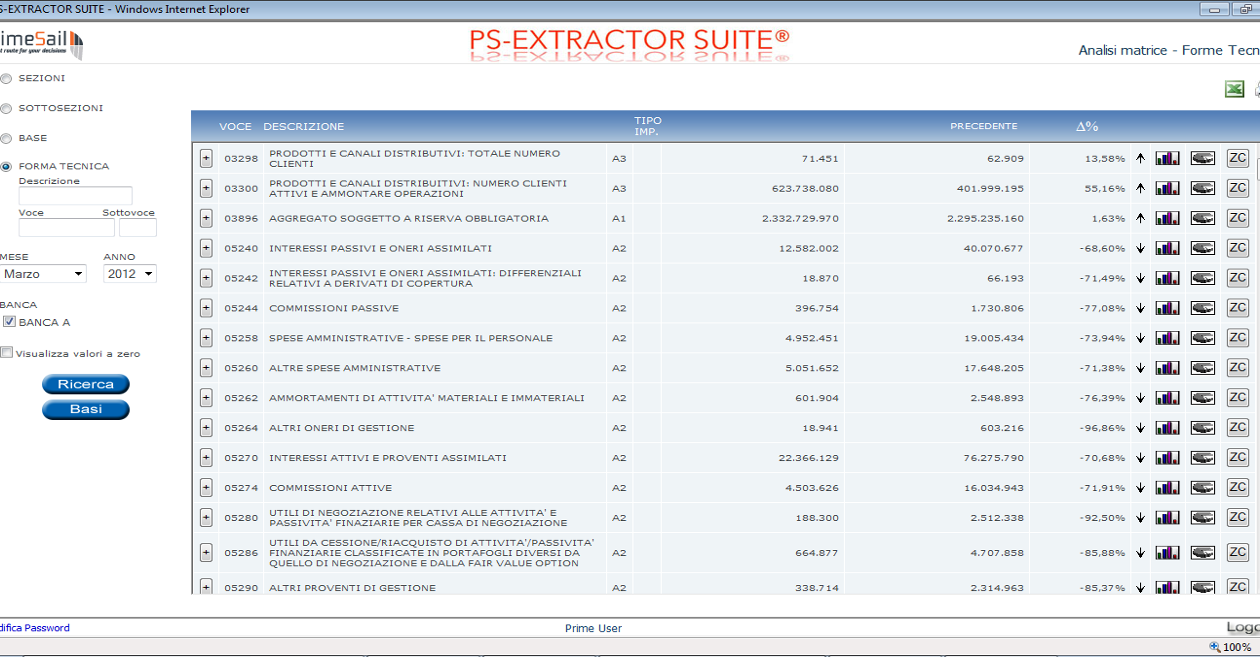Screen dimensions: 1260x658
Task: Open bar chart for voce 05258
Action: pyautogui.click(x=1167, y=338)
